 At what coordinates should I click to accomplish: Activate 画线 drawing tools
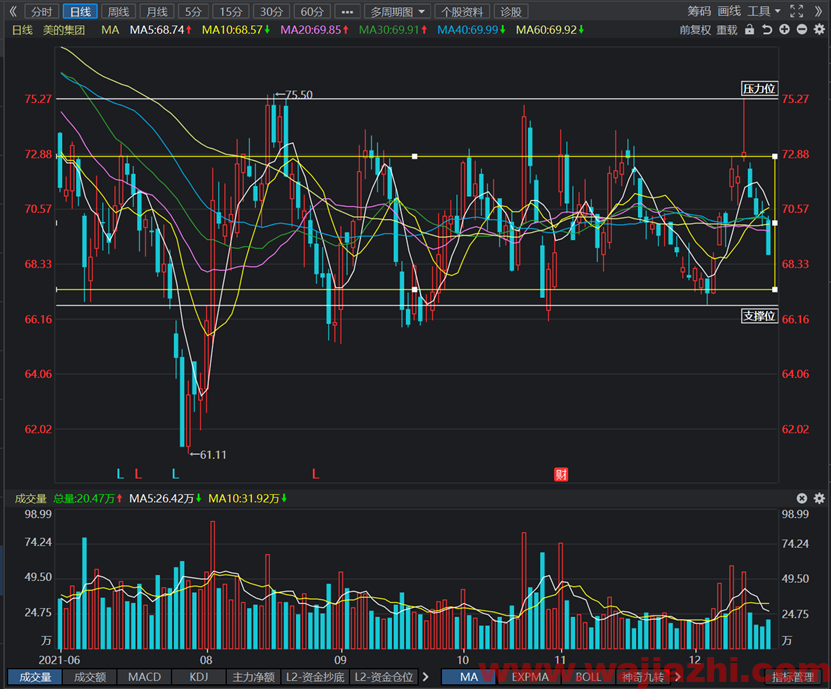[x=729, y=11]
